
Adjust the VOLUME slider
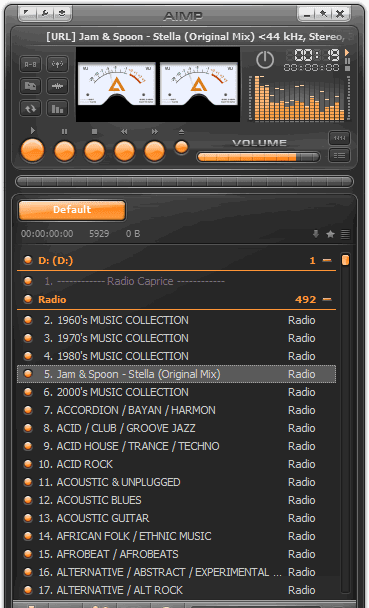tap(259, 157)
